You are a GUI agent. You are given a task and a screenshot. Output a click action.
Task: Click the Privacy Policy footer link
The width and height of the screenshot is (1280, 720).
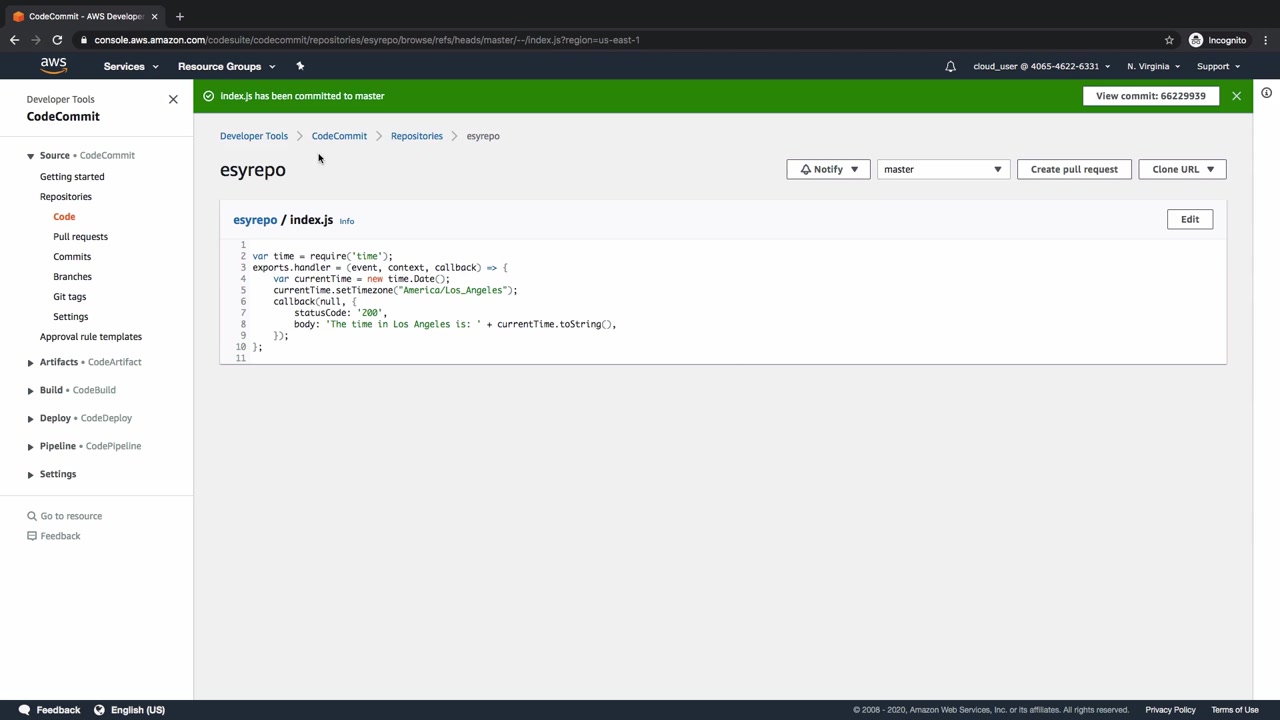(x=1171, y=710)
